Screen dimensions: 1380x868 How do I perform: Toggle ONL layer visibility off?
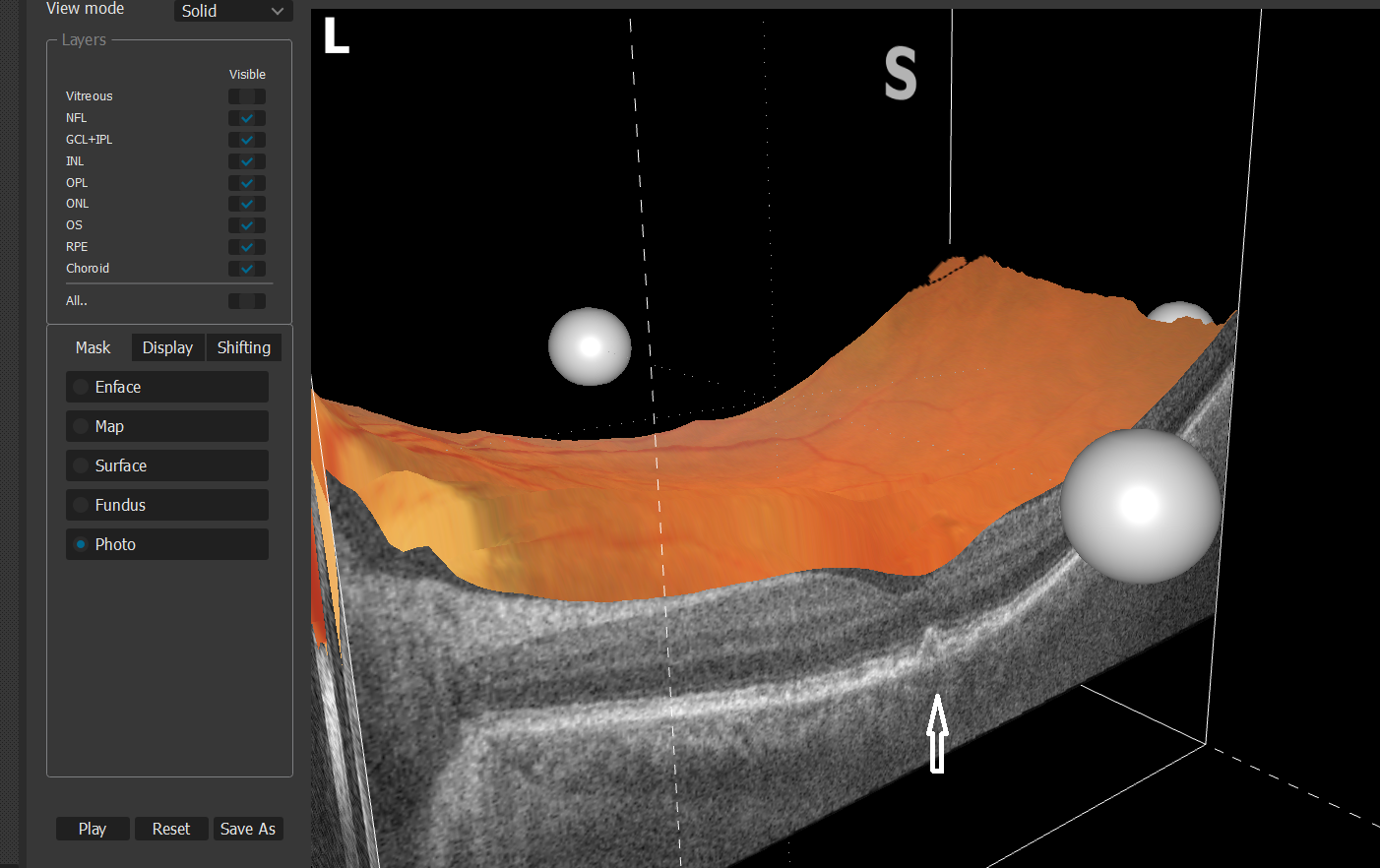coord(247,204)
